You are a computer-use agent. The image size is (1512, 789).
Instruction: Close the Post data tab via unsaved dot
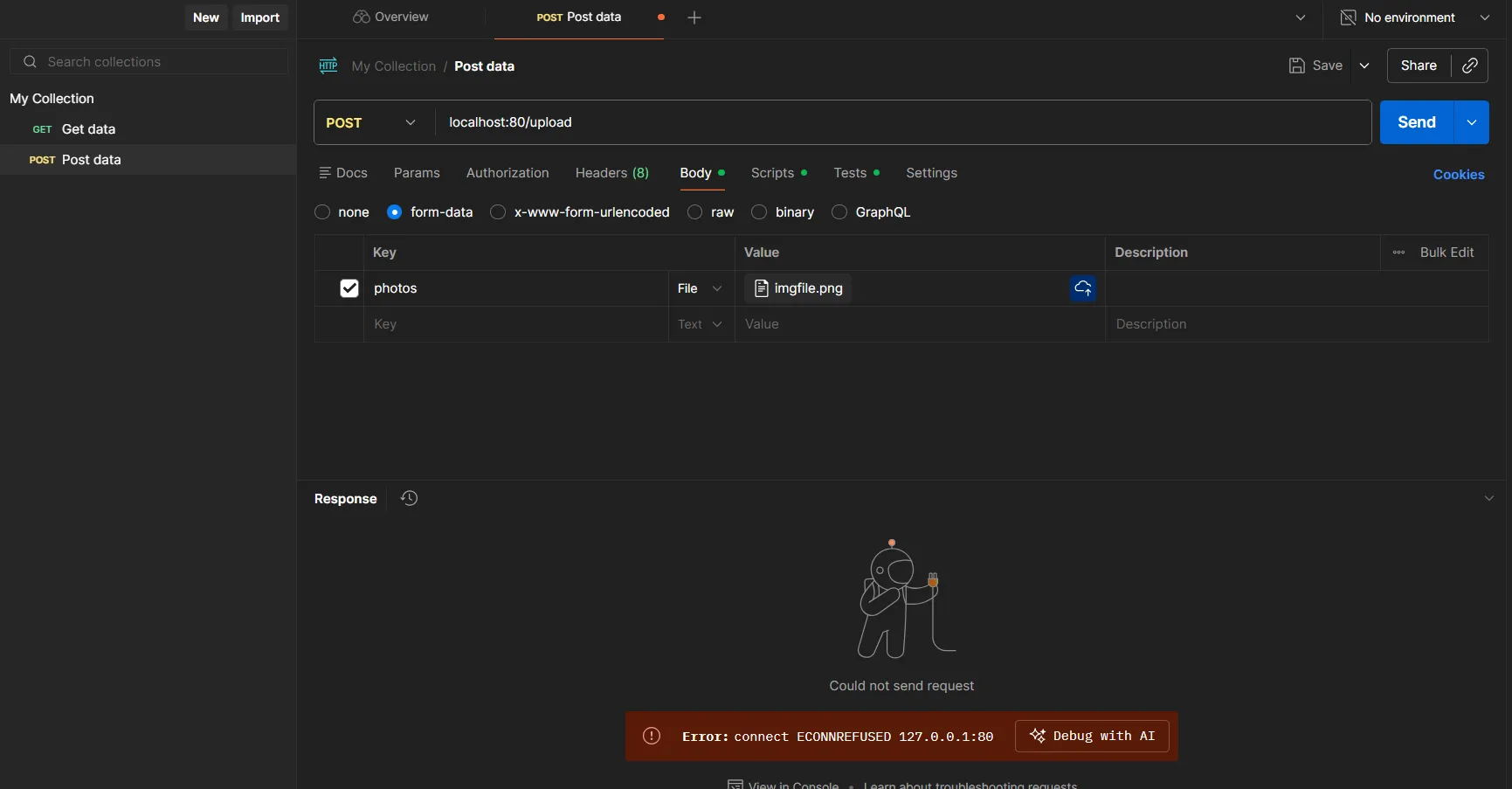pyautogui.click(x=661, y=17)
